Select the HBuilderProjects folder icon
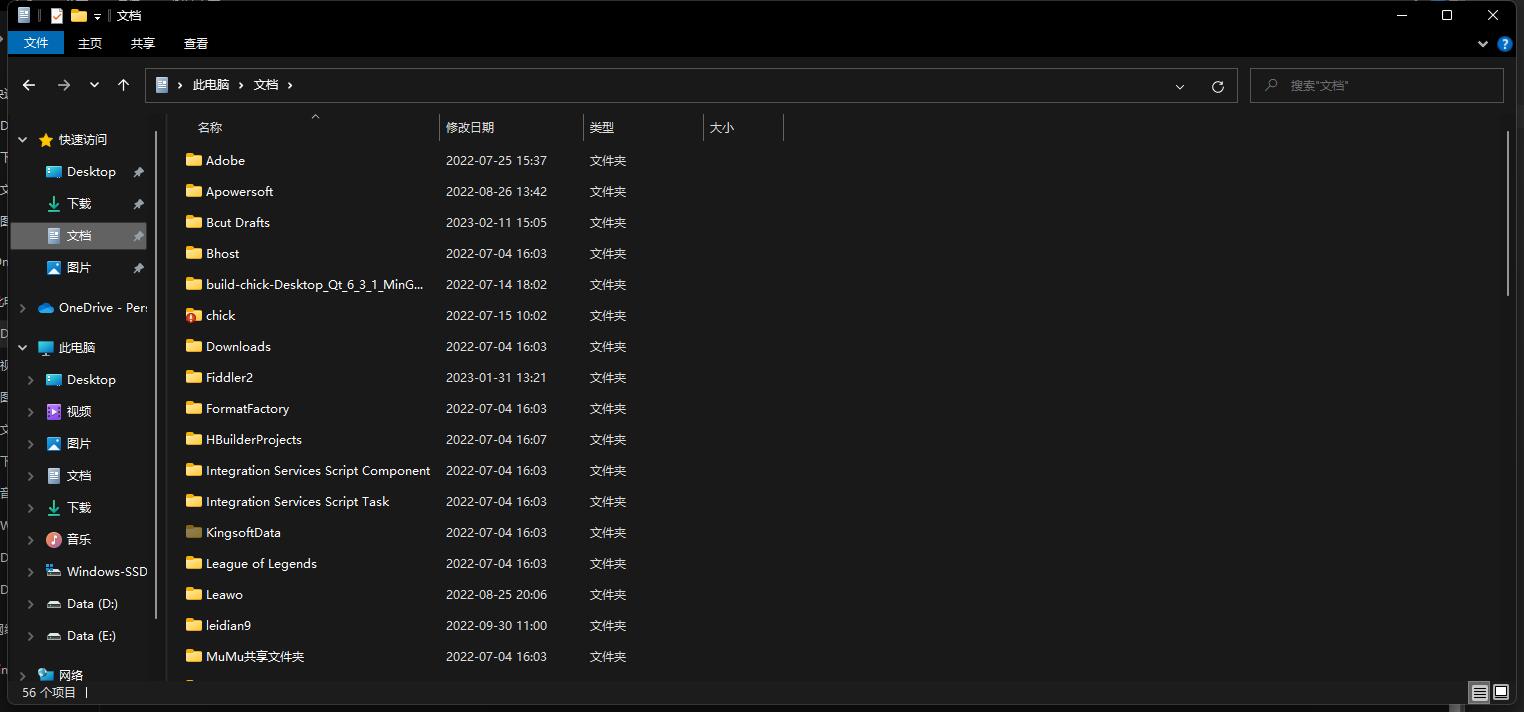This screenshot has height=712, width=1524. point(194,439)
